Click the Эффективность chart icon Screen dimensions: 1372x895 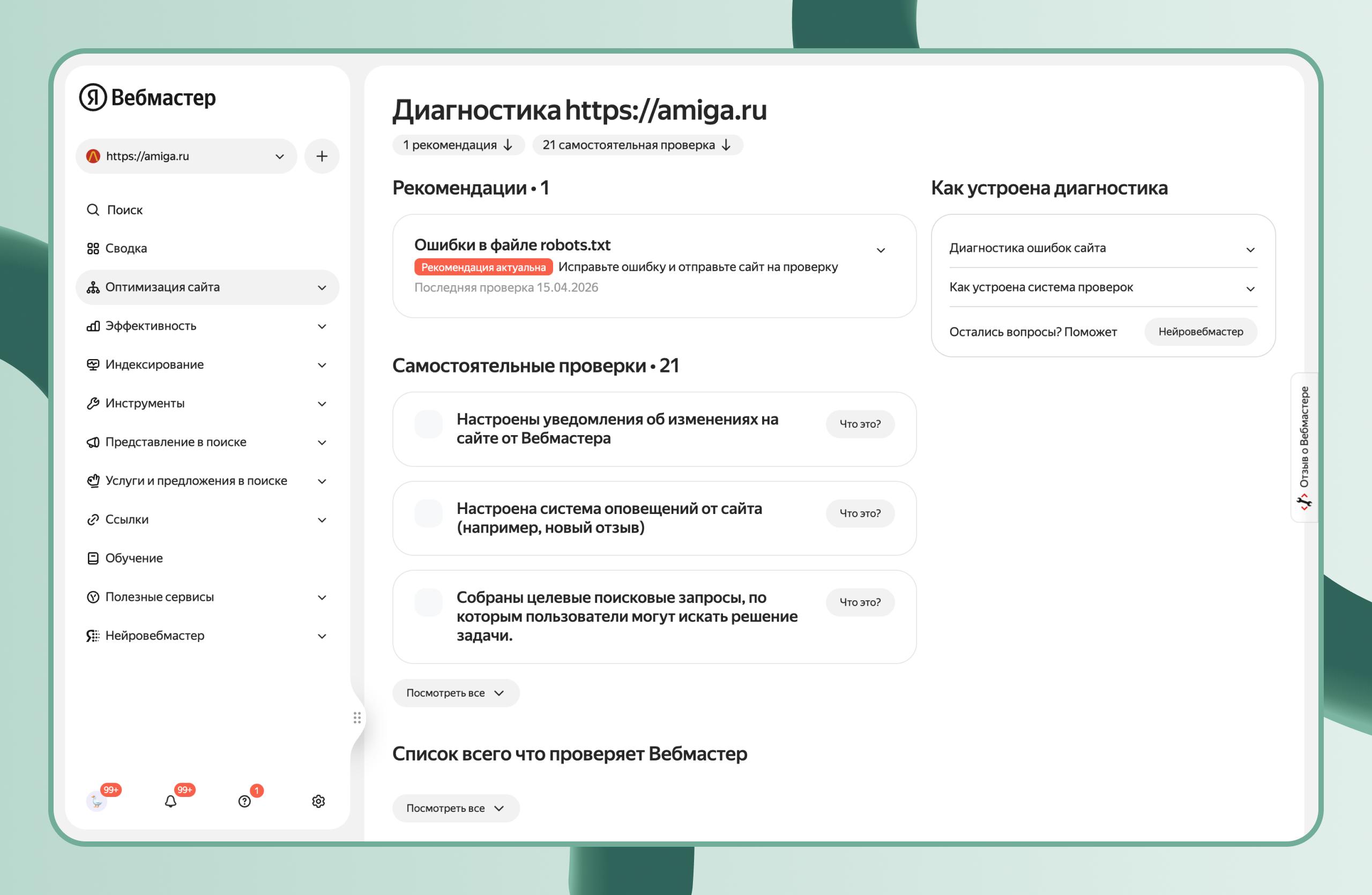click(x=93, y=326)
